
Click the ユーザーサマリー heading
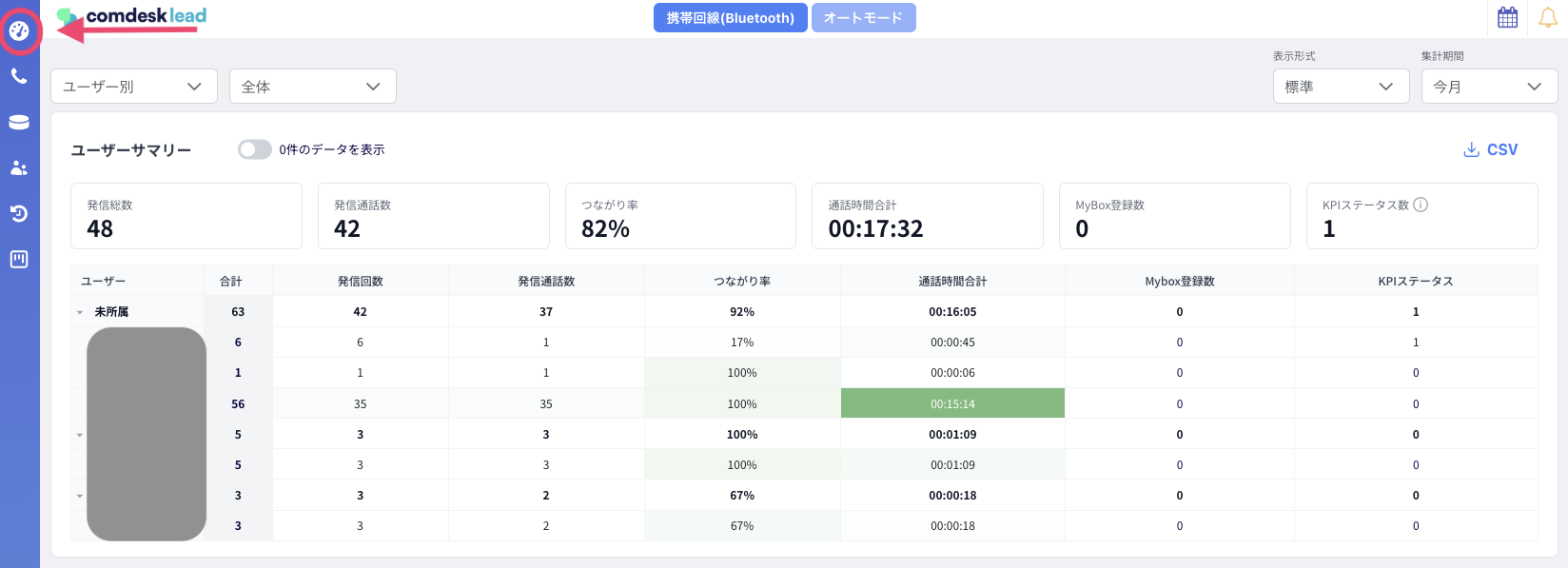(x=131, y=150)
